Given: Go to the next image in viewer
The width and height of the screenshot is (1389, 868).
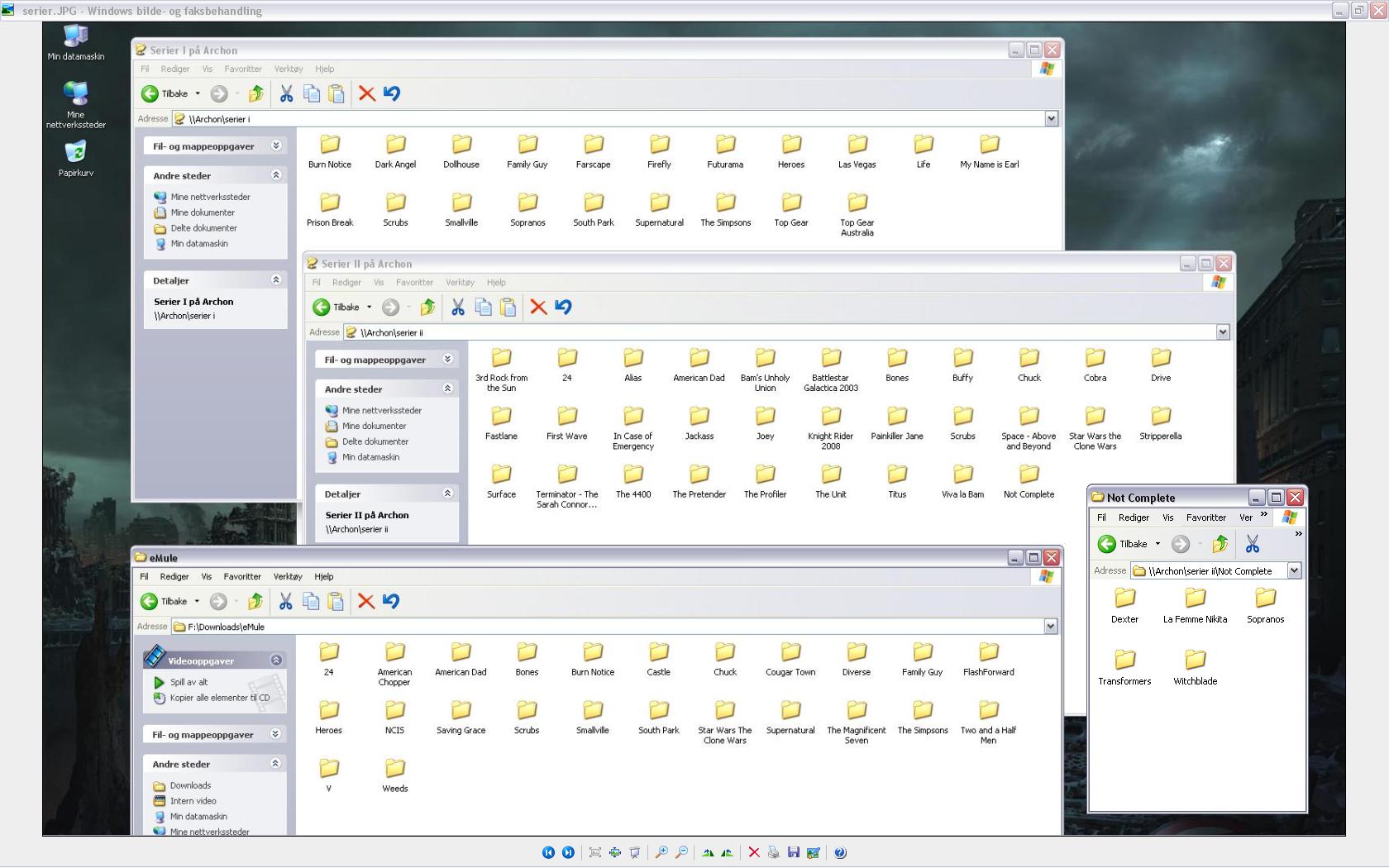Looking at the screenshot, I should coord(568,852).
